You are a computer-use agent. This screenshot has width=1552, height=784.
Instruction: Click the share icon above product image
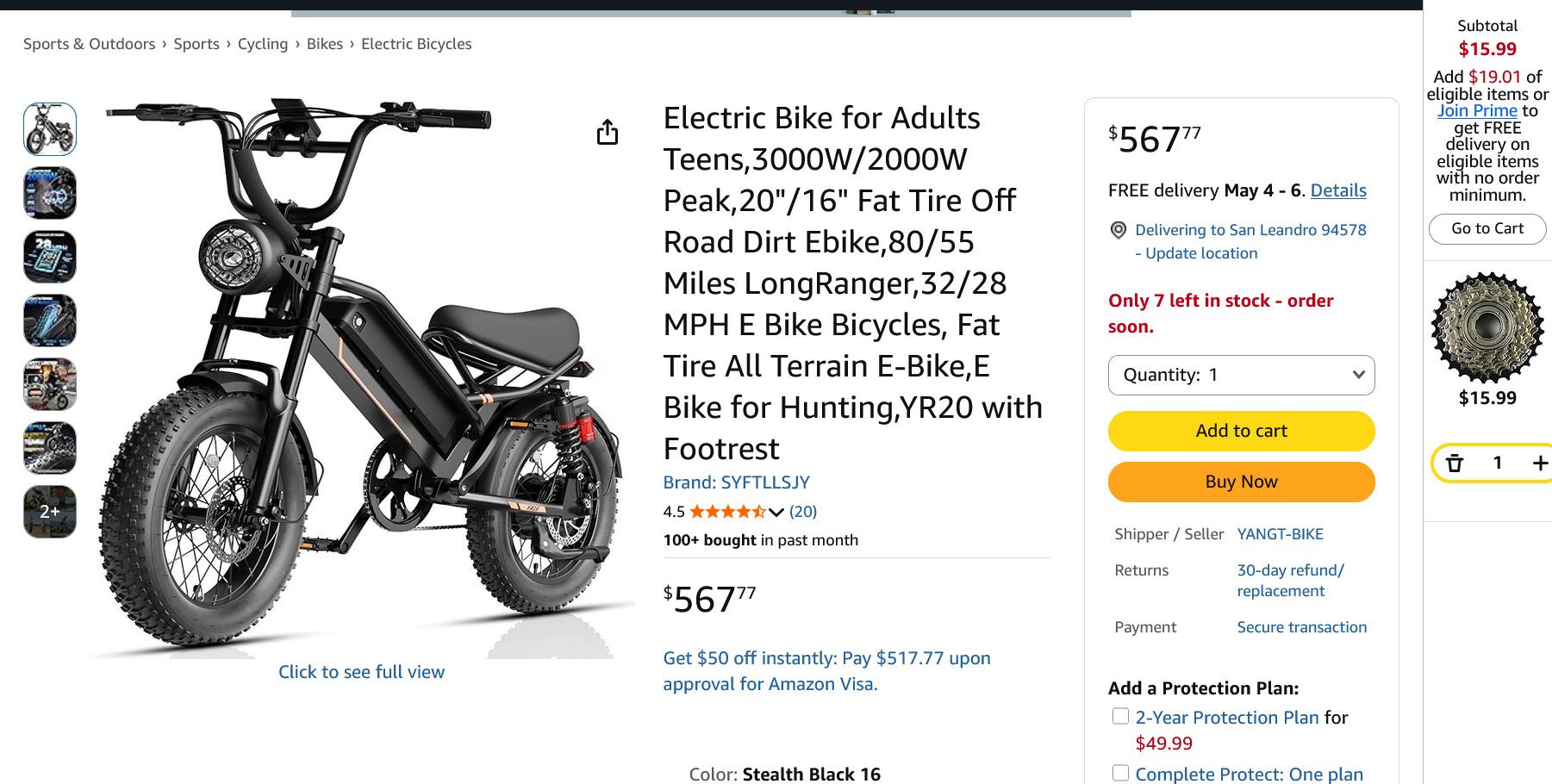(608, 132)
